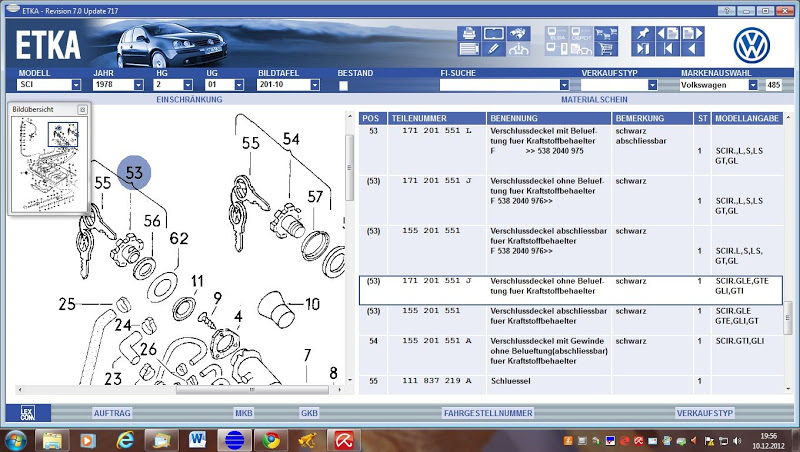Click the printer icon in the ETKA toolbar
The height and width of the screenshot is (452, 800).
coord(468,33)
